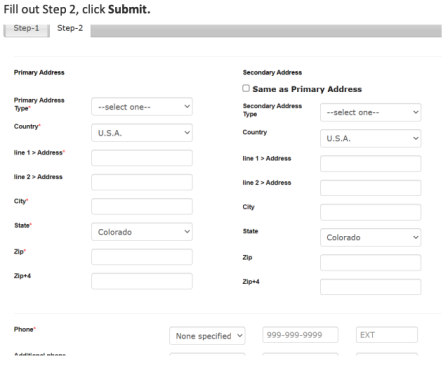Screen dimensions: 448x366
Task: Click primary line 1 Address field
Action: (142, 158)
